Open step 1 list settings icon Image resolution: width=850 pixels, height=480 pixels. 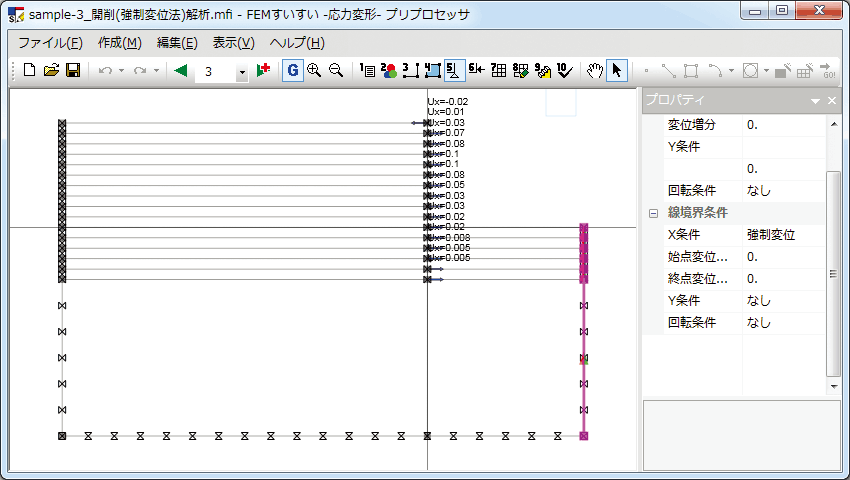367,71
